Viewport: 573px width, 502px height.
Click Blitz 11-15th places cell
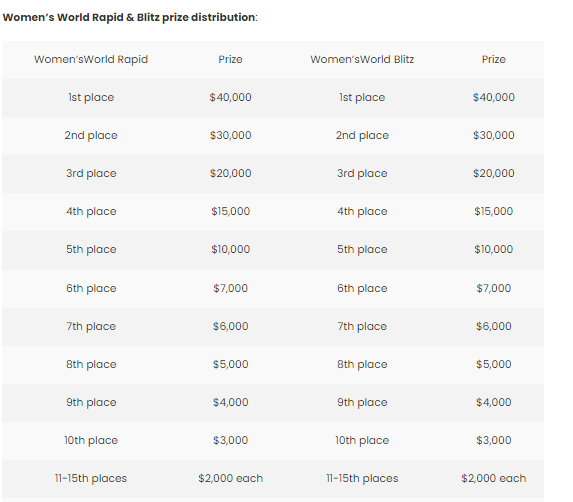coord(362,479)
